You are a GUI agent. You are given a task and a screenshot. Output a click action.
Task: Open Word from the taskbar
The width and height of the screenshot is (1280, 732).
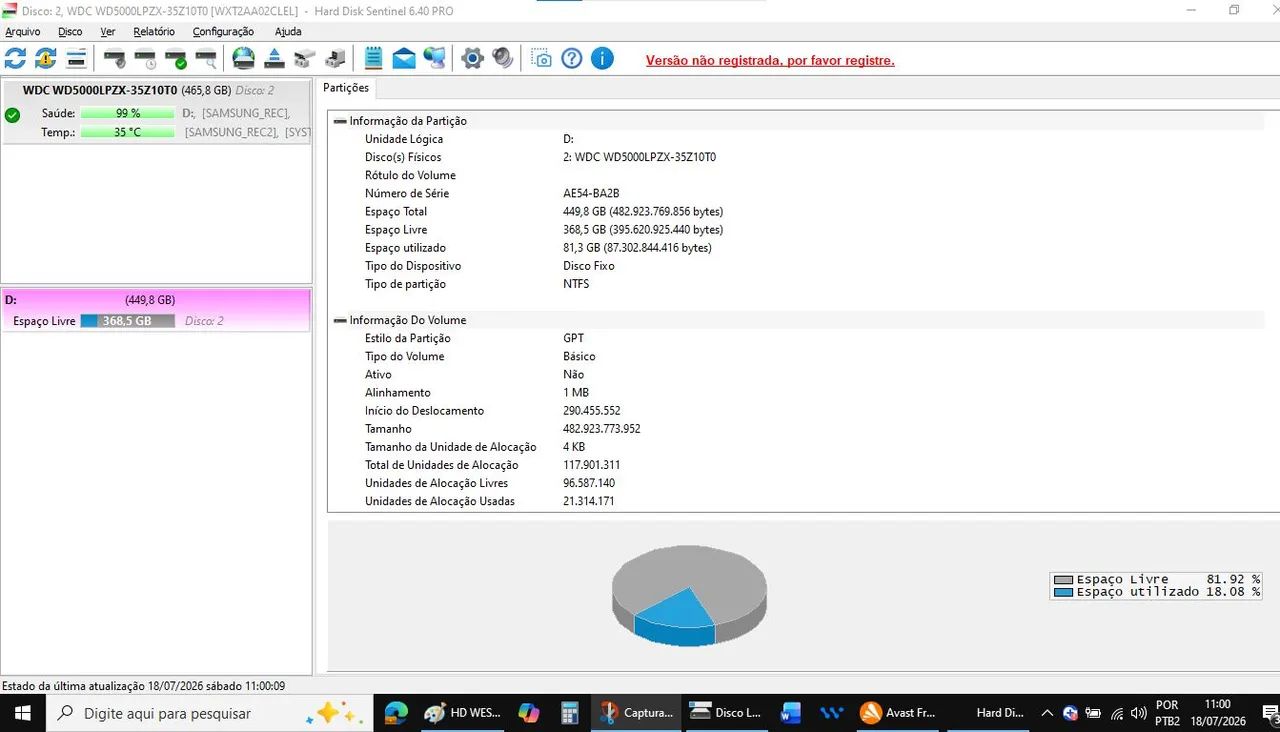pos(791,713)
